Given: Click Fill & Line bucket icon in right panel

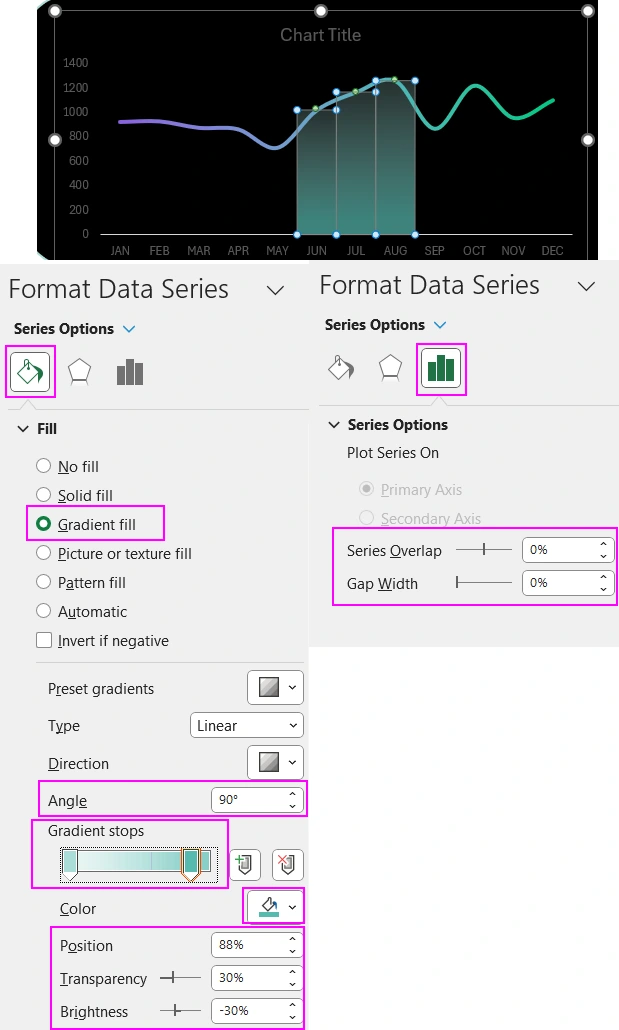Looking at the screenshot, I should click(341, 368).
